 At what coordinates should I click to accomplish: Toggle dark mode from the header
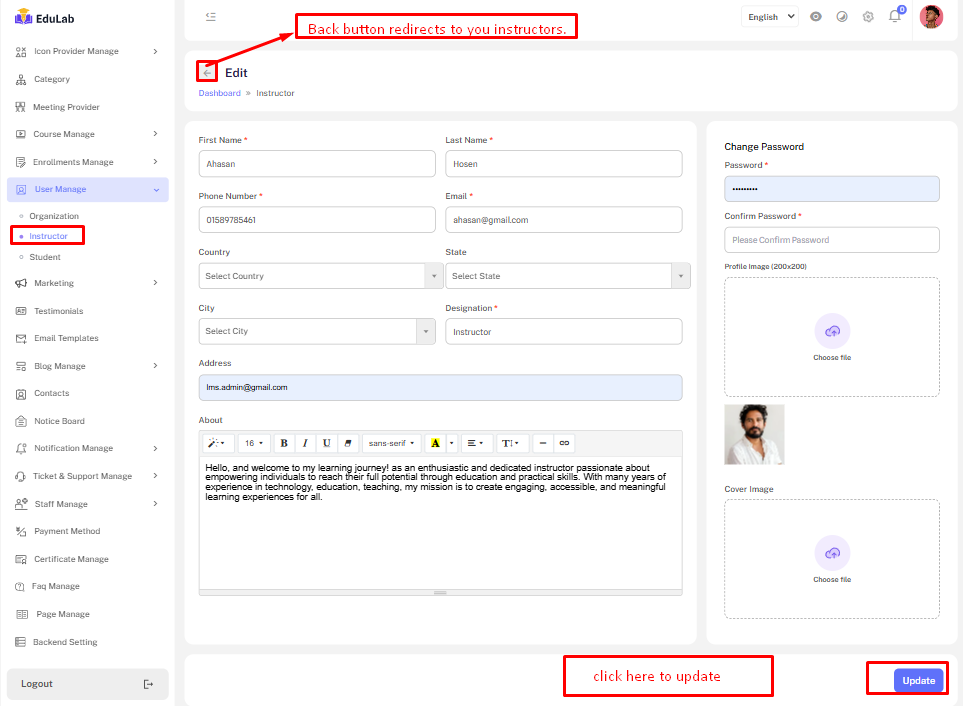point(842,17)
